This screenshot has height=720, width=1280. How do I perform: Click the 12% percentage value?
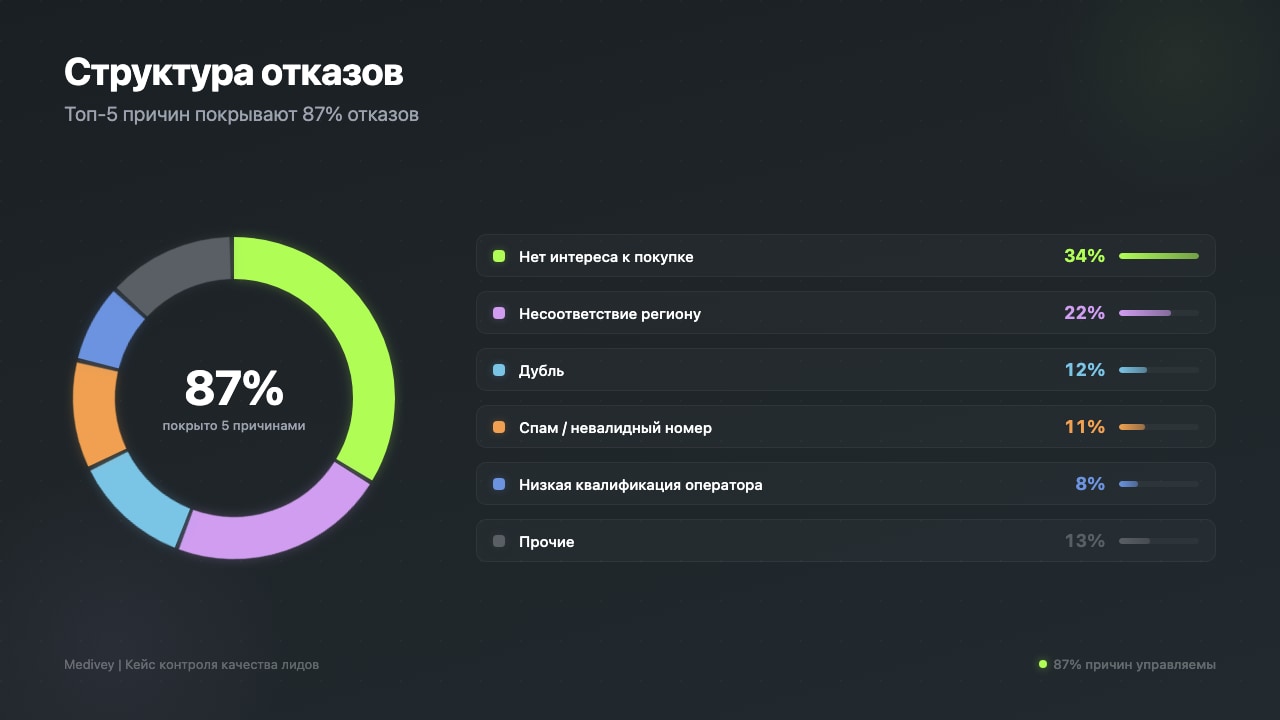coord(1084,370)
